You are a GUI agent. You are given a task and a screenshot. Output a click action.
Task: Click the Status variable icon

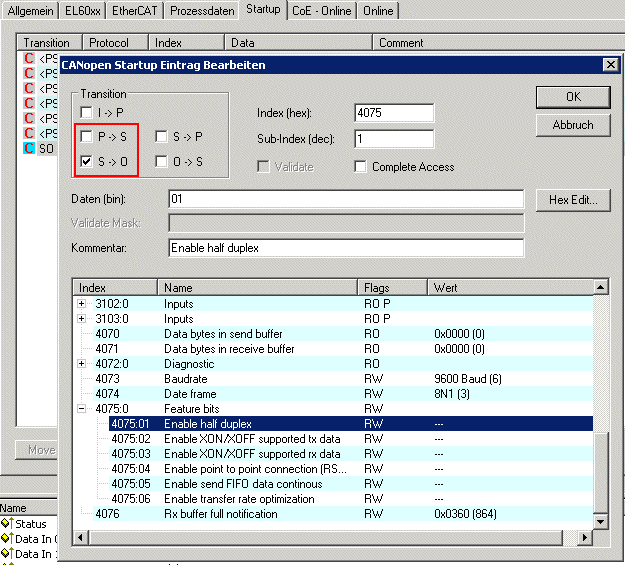(7, 524)
